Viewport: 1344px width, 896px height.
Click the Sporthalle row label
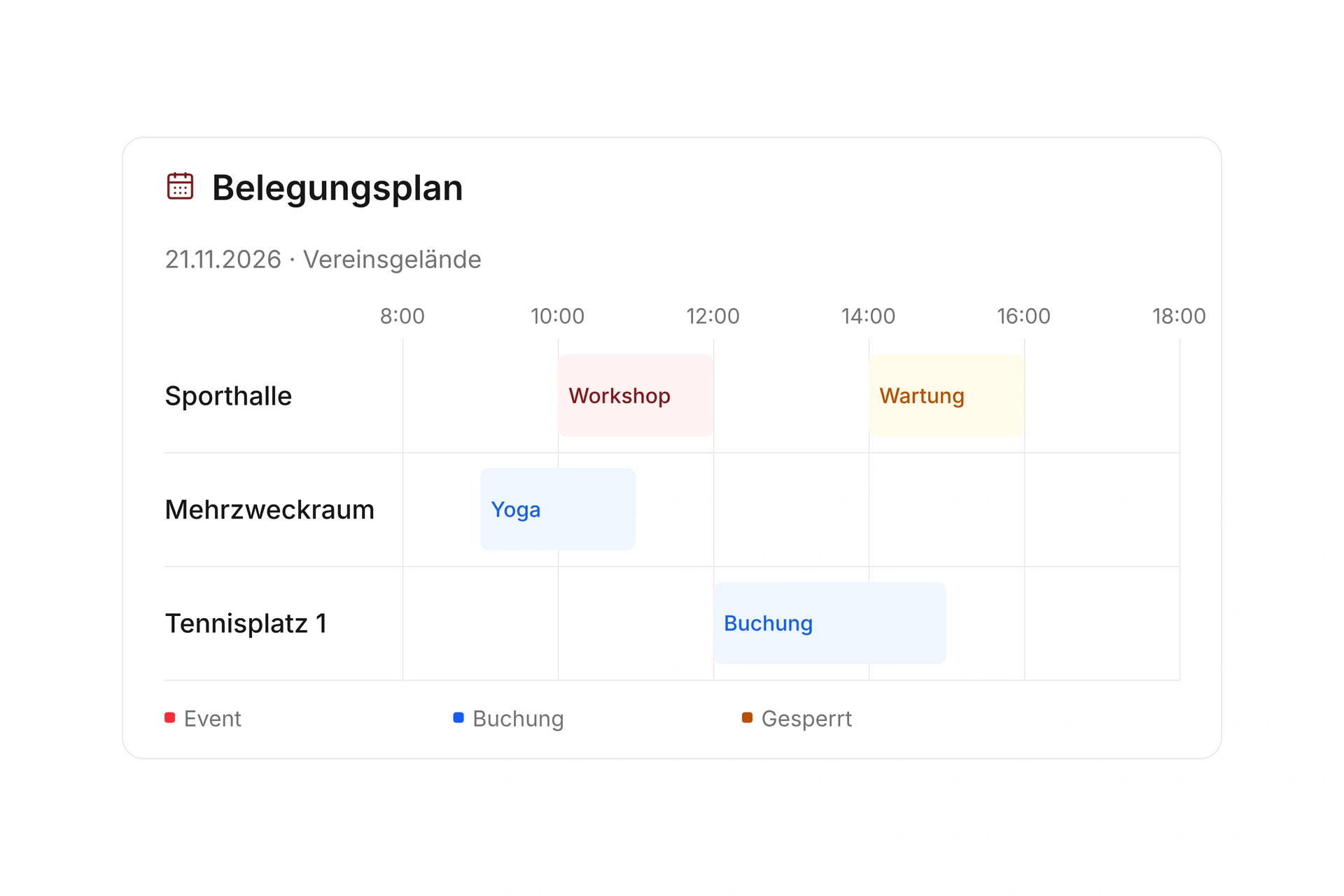(x=228, y=396)
